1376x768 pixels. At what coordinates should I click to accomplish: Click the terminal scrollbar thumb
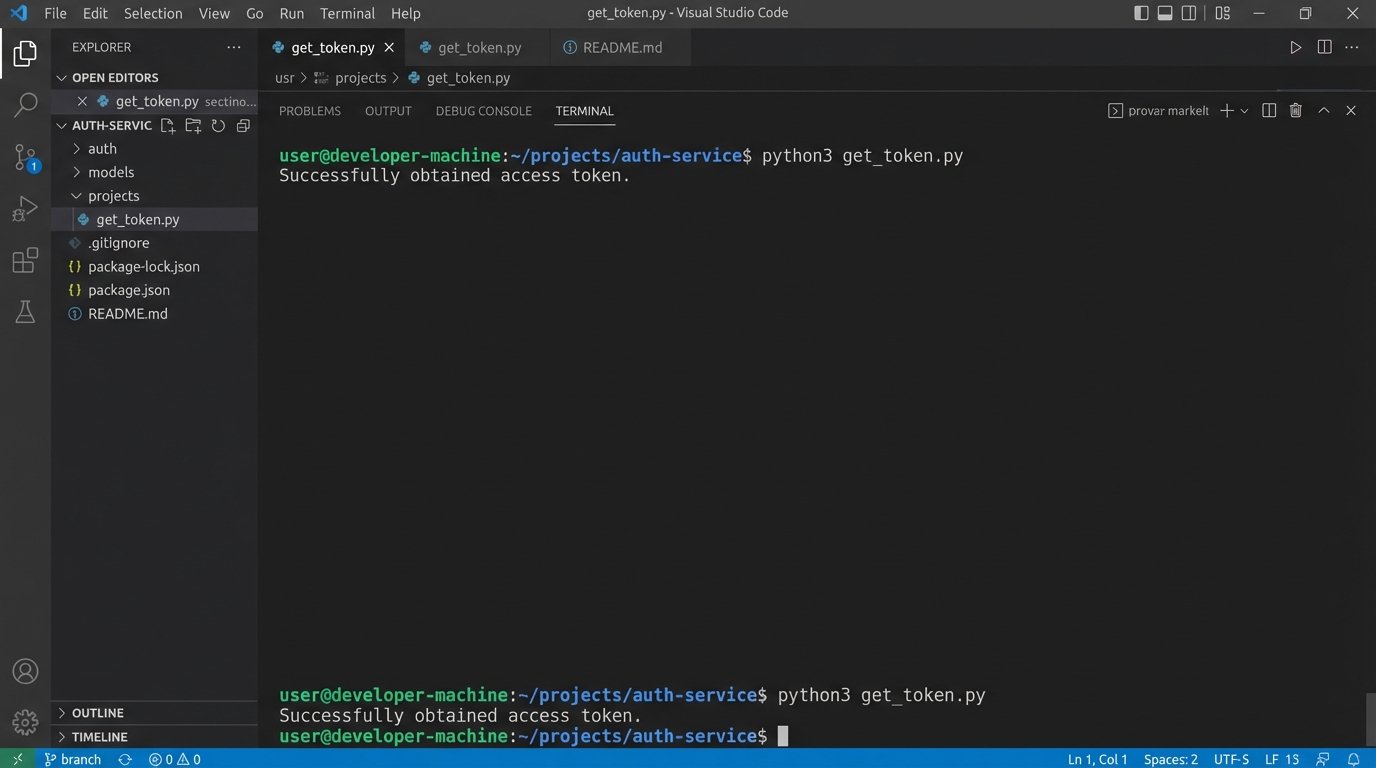tap(1370, 718)
